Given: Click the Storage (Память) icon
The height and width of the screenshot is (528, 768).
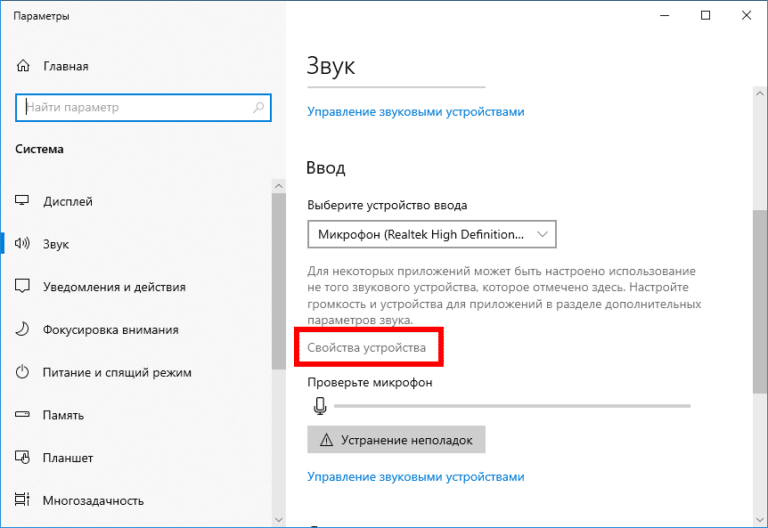Looking at the screenshot, I should tap(23, 415).
